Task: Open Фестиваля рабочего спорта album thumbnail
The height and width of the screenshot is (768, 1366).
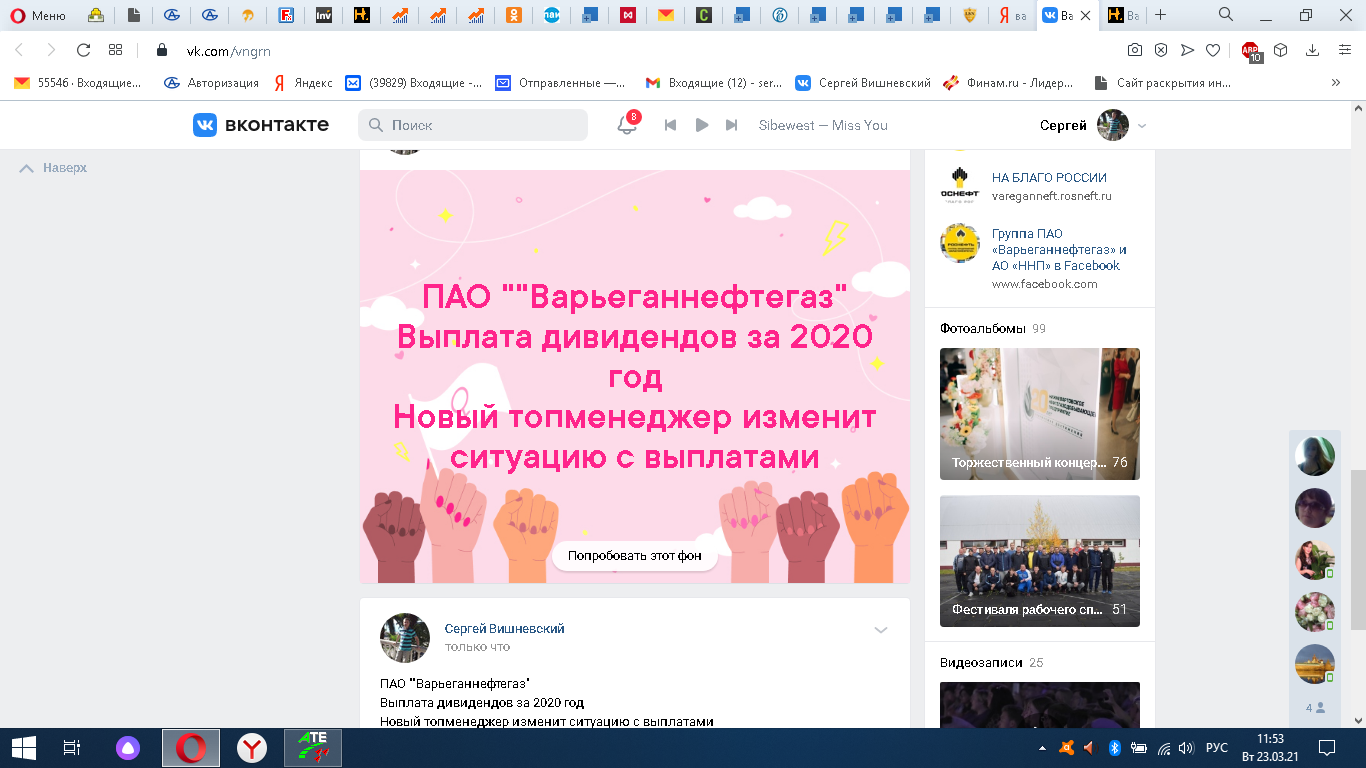Action: [x=1039, y=561]
